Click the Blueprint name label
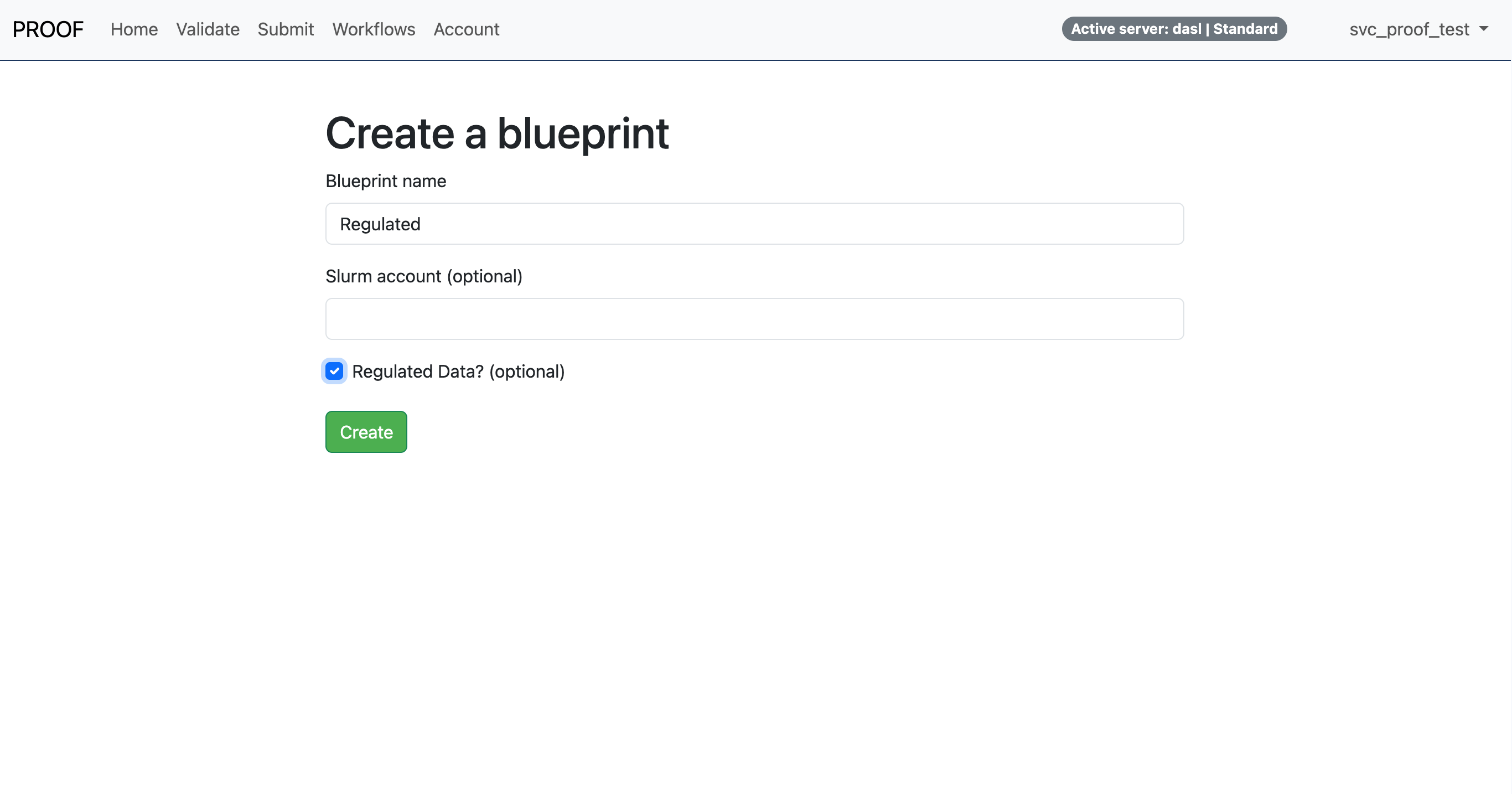Viewport: 1512px width, 794px height. [x=386, y=181]
